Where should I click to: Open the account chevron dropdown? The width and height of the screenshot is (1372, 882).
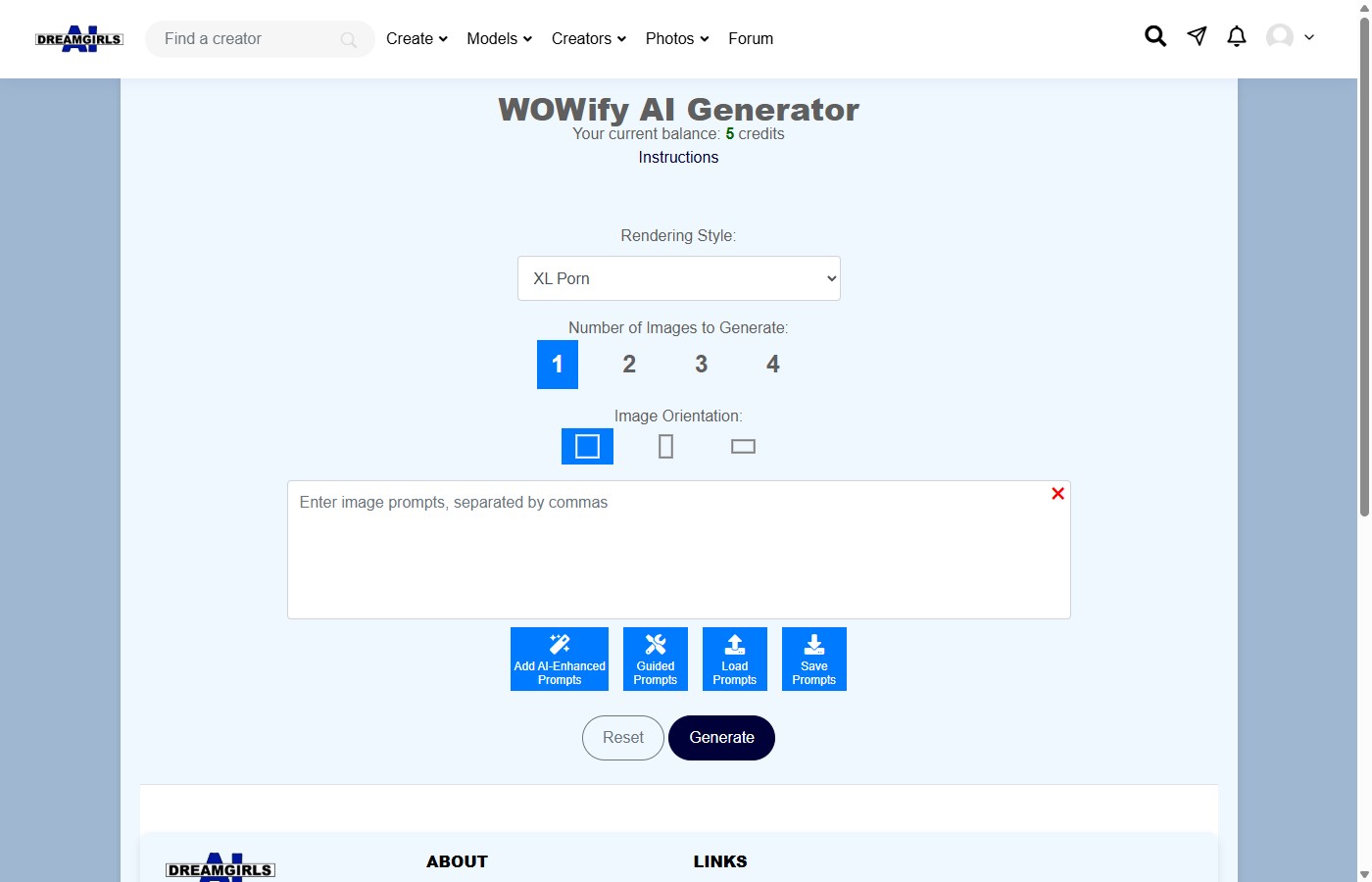[1309, 36]
